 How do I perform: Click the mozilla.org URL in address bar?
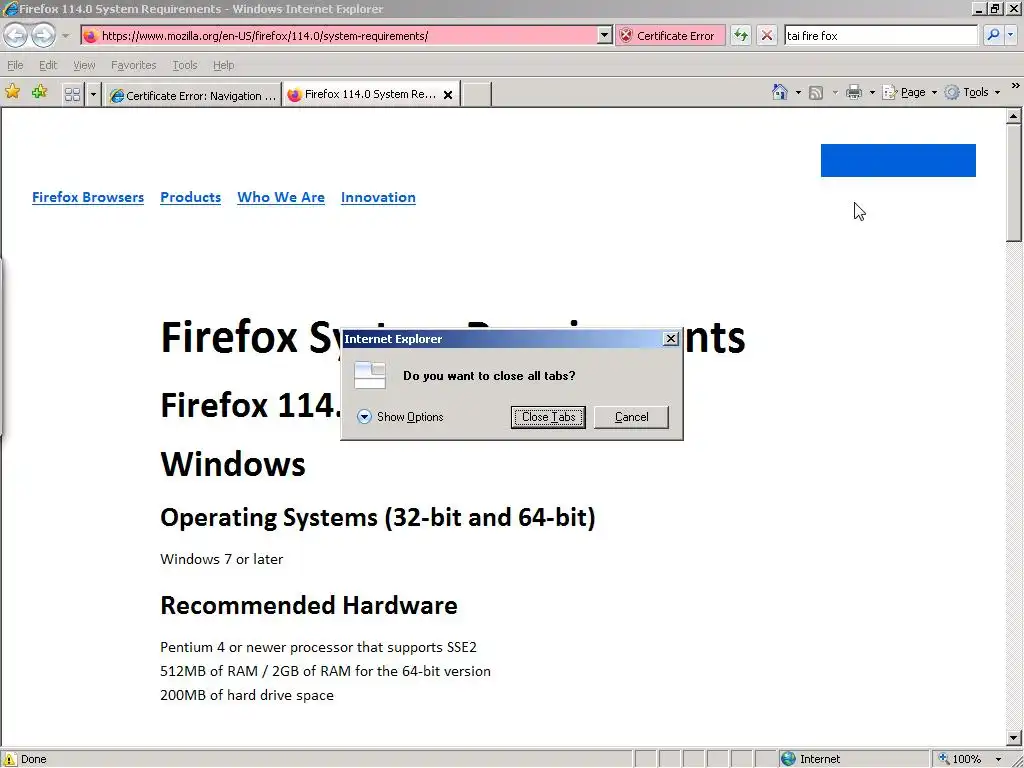(x=264, y=36)
